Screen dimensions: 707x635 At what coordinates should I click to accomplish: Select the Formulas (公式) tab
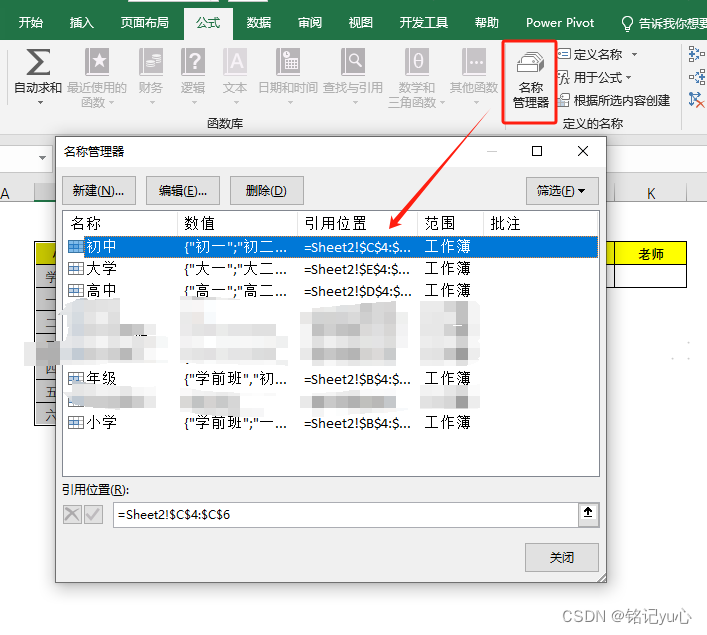tap(208, 23)
